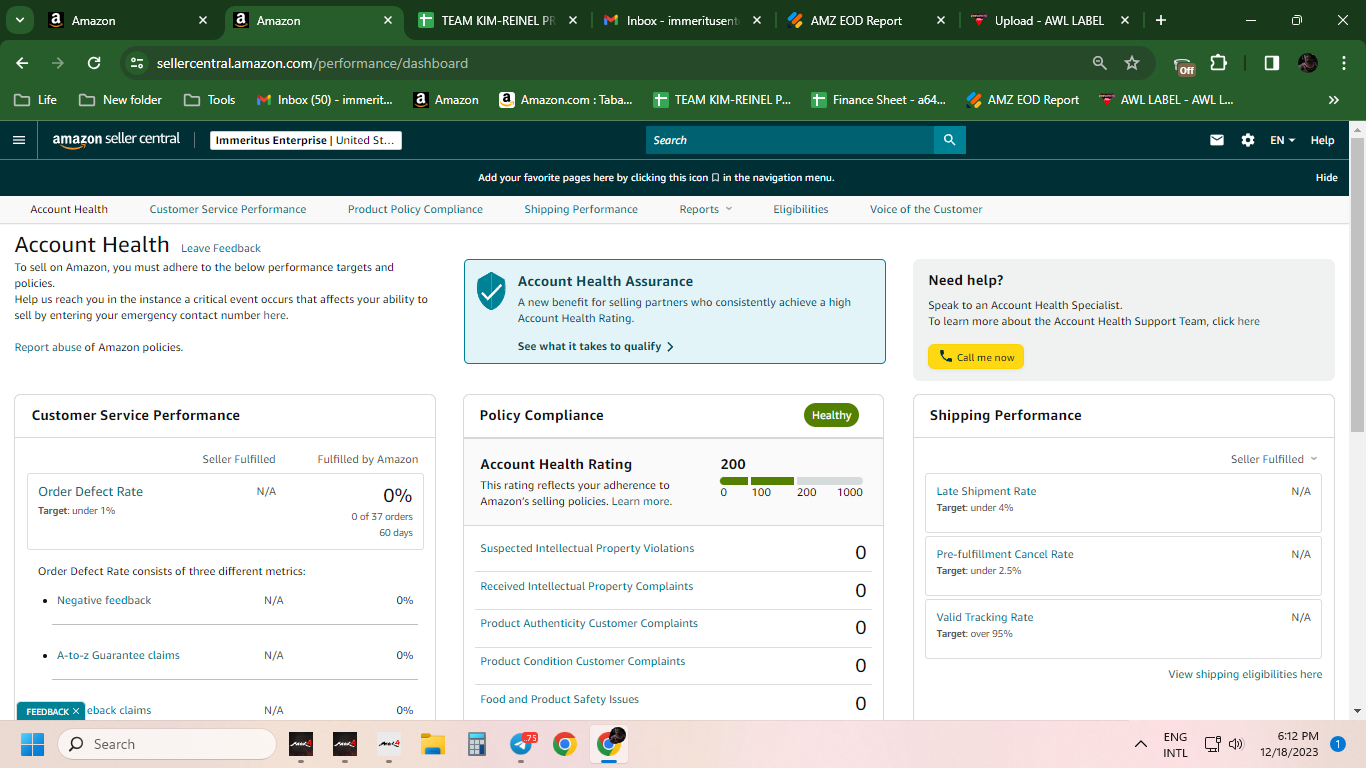Click the Windows taskbar Search box
The image size is (1366, 768).
tap(167, 744)
